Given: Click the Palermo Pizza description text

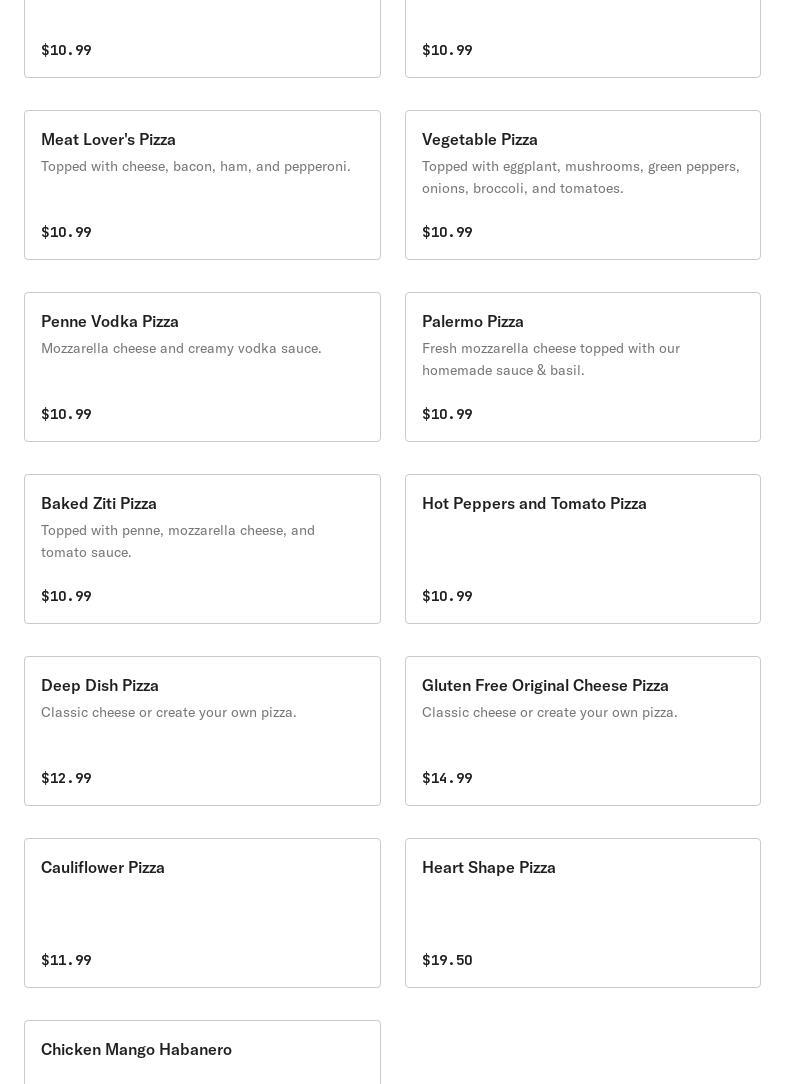Looking at the screenshot, I should tap(550, 359).
